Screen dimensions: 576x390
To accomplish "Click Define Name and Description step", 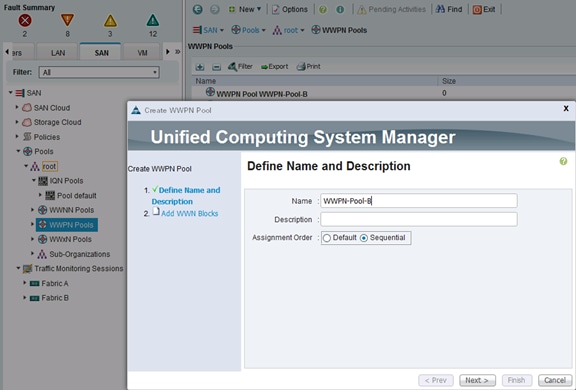I will pyautogui.click(x=186, y=196).
